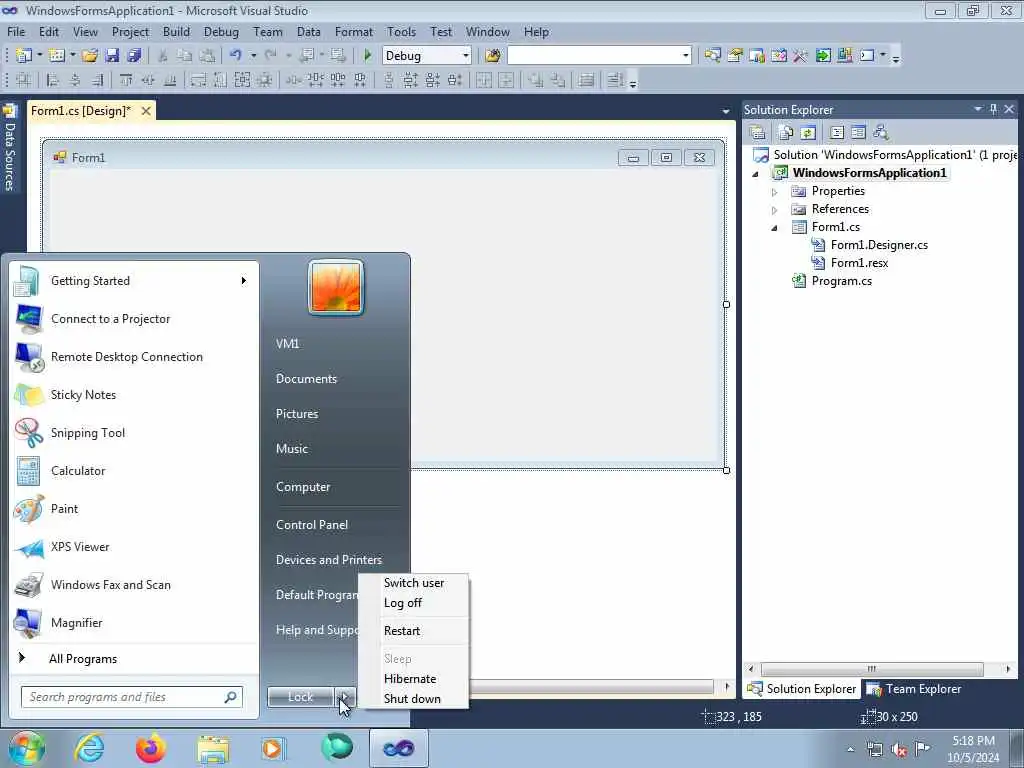Click the Lock button in Start menu
The width and height of the screenshot is (1024, 768).
(x=300, y=697)
